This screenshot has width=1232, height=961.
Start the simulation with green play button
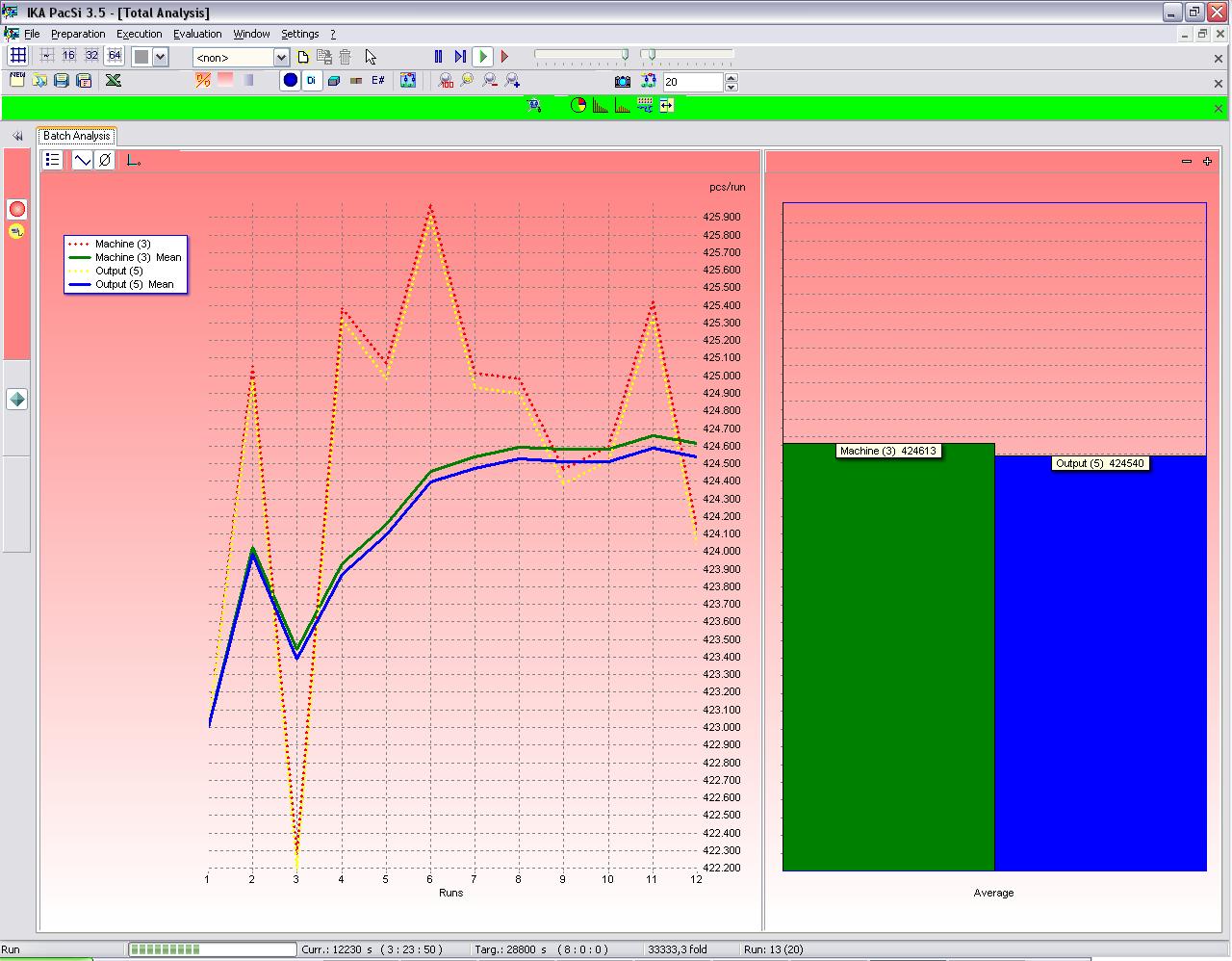coord(483,57)
